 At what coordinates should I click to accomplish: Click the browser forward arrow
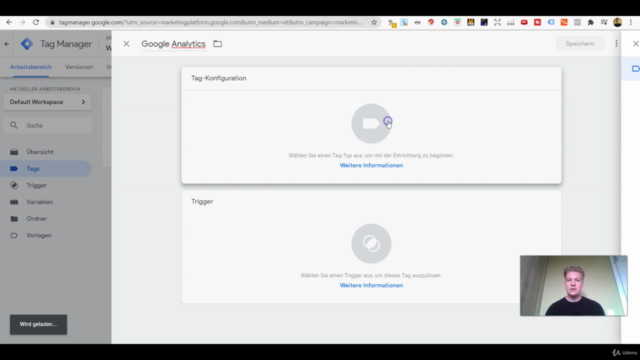pyautogui.click(x=22, y=22)
